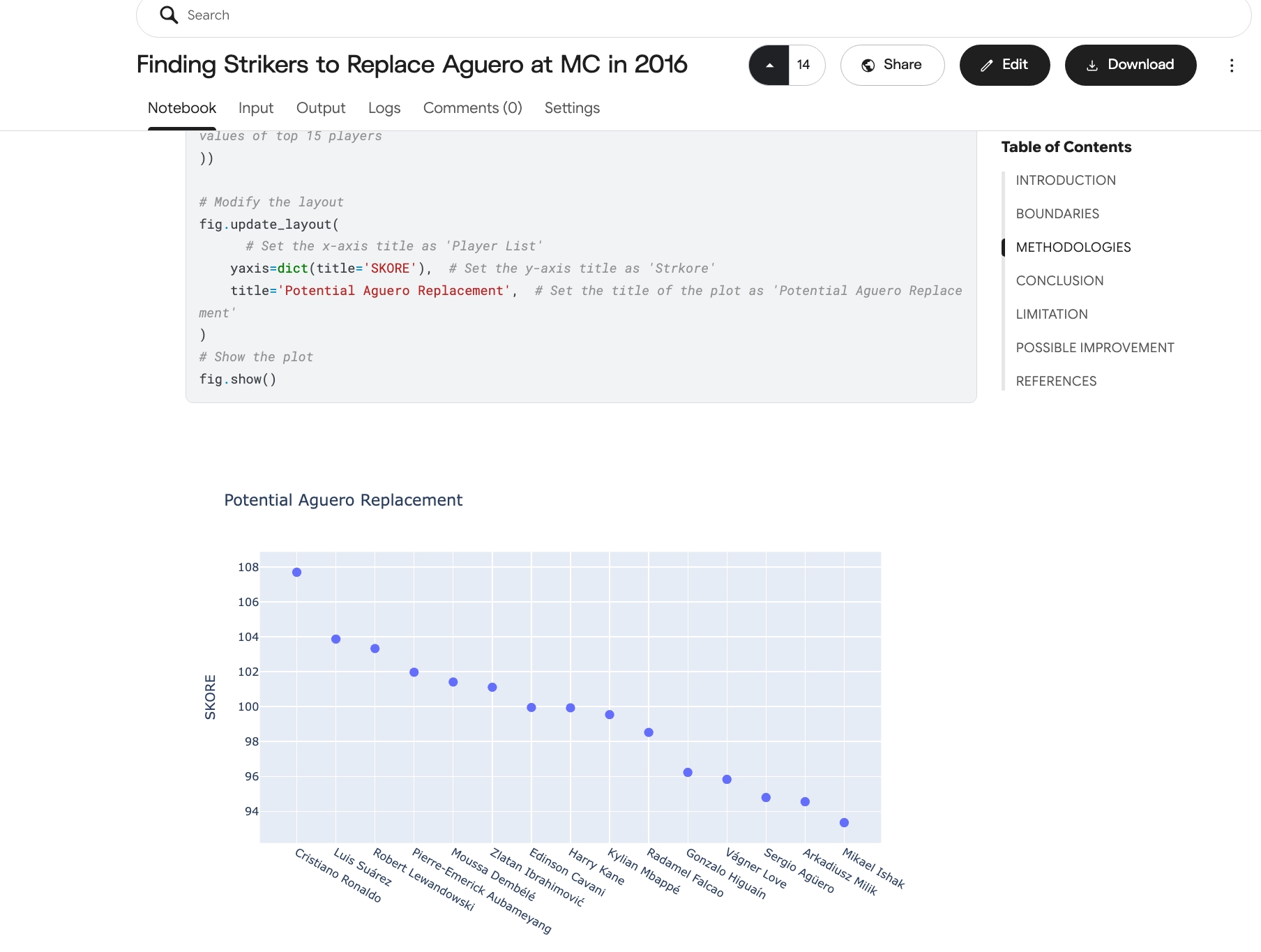Image resolution: width=1261 pixels, height=952 pixels.
Task: Open the three-dot more options menu
Action: [1232, 65]
